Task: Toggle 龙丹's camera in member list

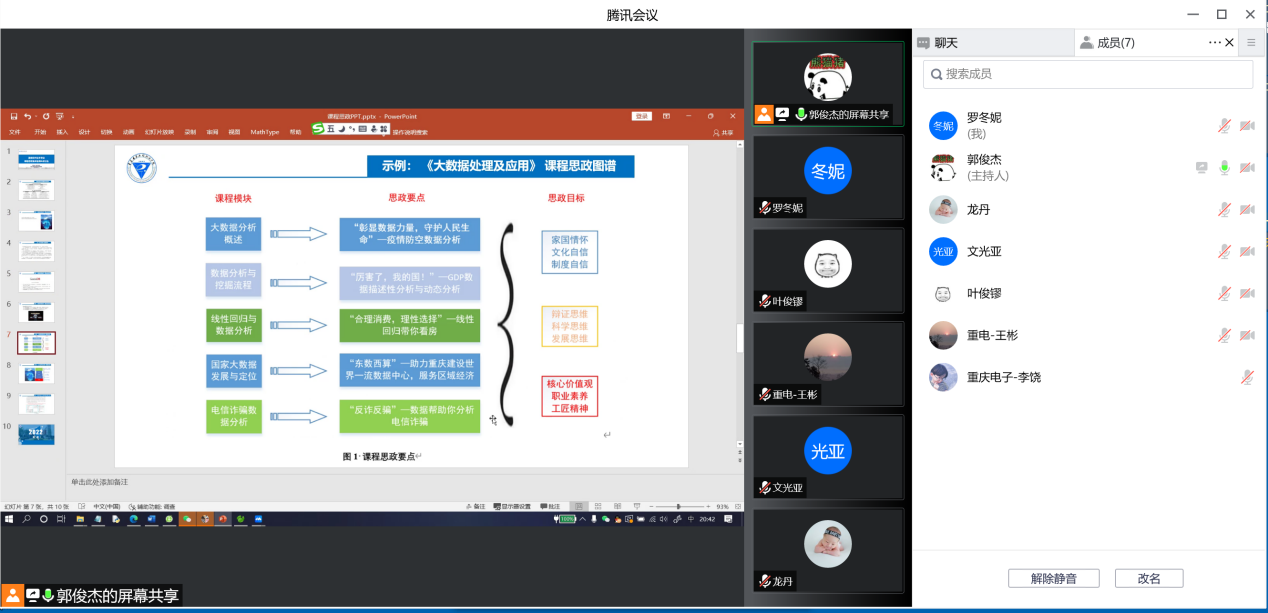Action: (1247, 209)
